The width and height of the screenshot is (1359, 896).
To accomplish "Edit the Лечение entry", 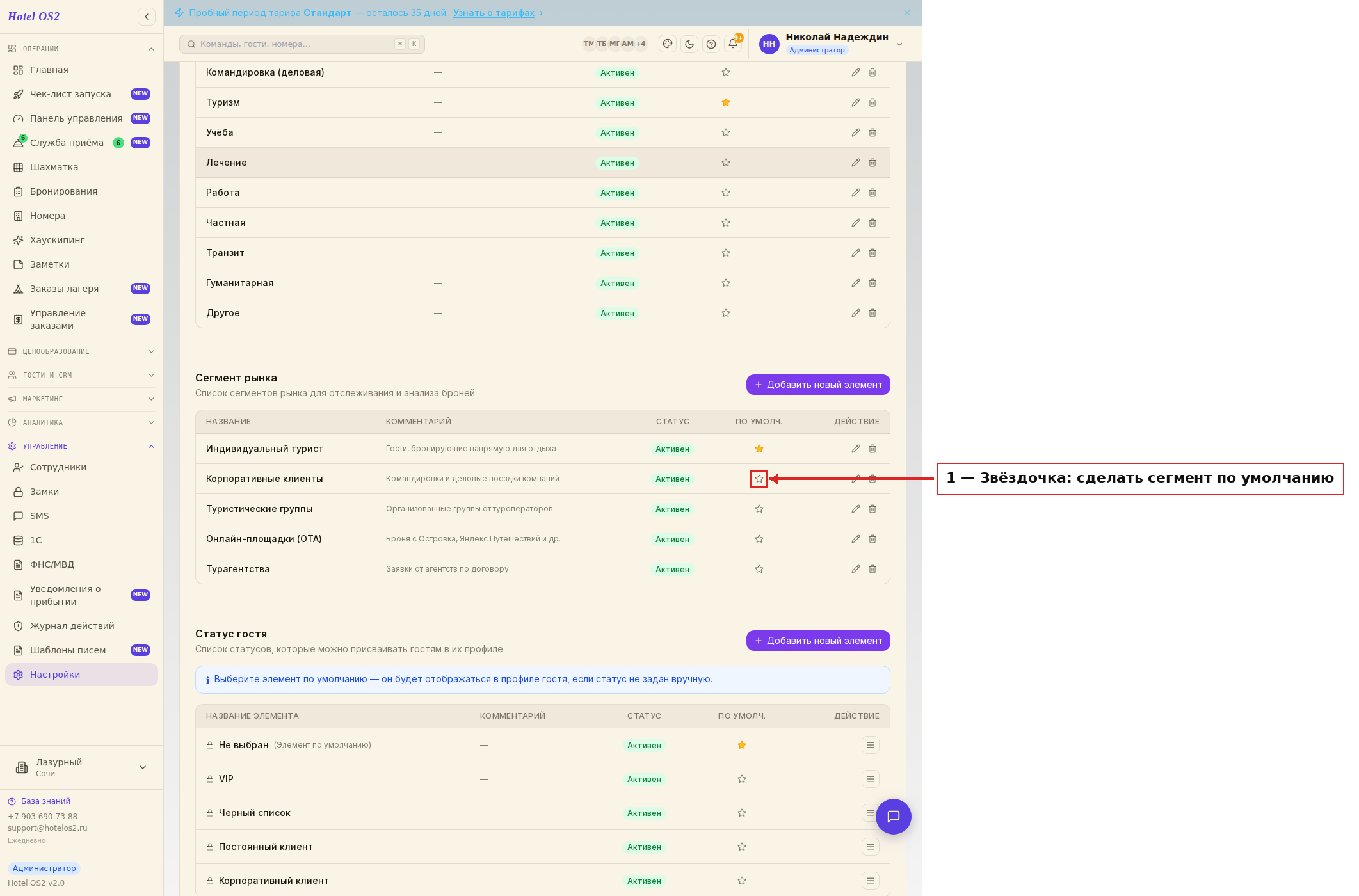I will (x=856, y=163).
